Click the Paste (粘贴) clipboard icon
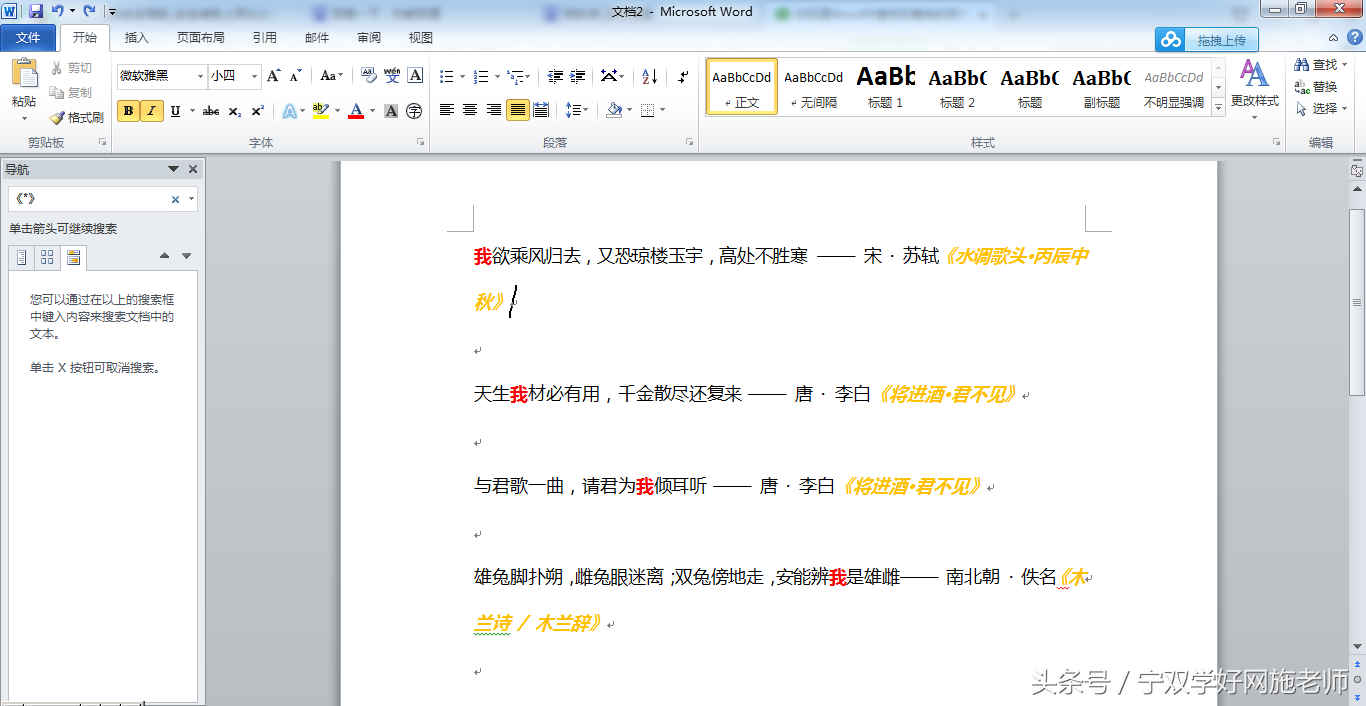Image resolution: width=1366 pixels, height=706 pixels. coord(23,75)
